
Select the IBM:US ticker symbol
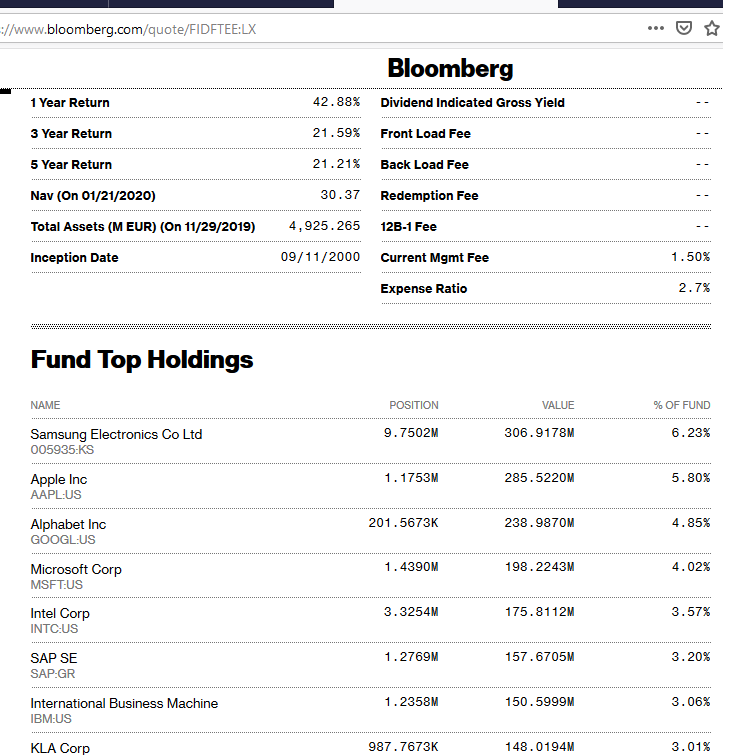52,719
